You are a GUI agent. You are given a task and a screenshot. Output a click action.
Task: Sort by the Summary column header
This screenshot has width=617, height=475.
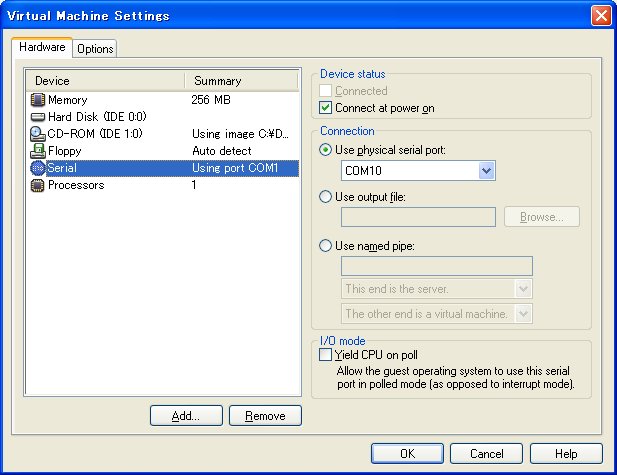240,81
